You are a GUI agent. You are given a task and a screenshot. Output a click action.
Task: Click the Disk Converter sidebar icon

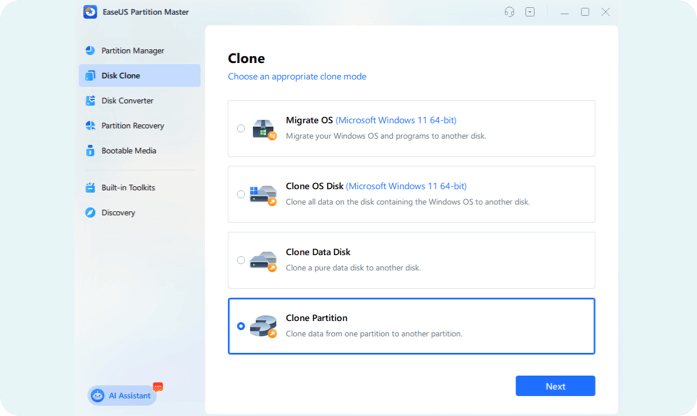(x=90, y=100)
